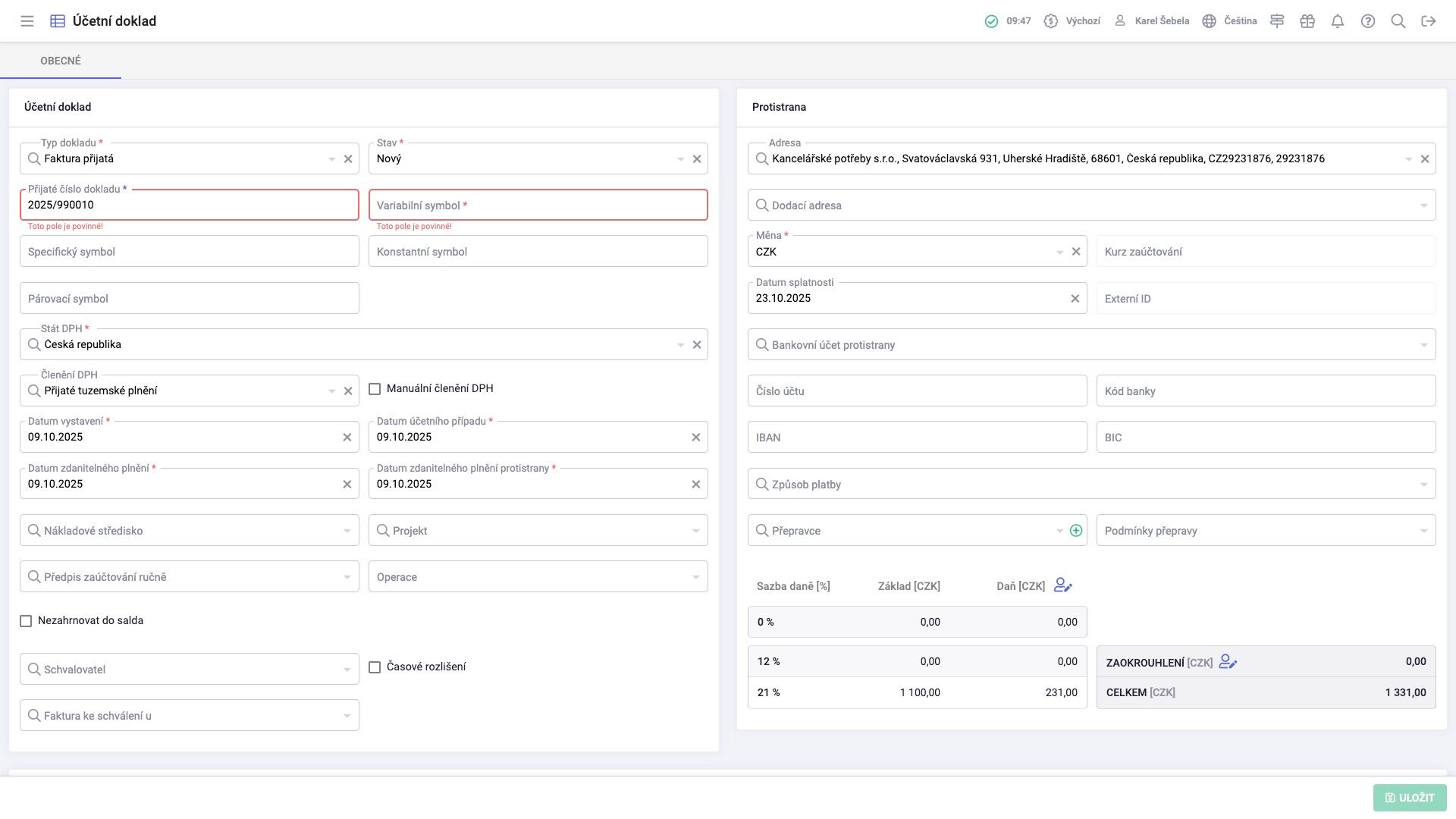The width and height of the screenshot is (1456, 819).
Task: Enable Manuální členění DPH checkbox
Action: pyautogui.click(x=375, y=389)
